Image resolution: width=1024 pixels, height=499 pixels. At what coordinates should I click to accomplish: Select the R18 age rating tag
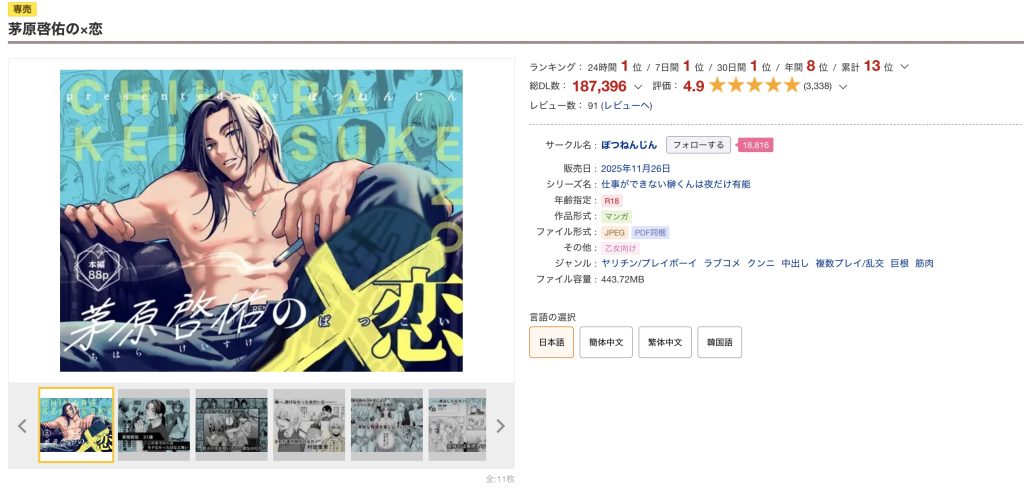click(611, 201)
